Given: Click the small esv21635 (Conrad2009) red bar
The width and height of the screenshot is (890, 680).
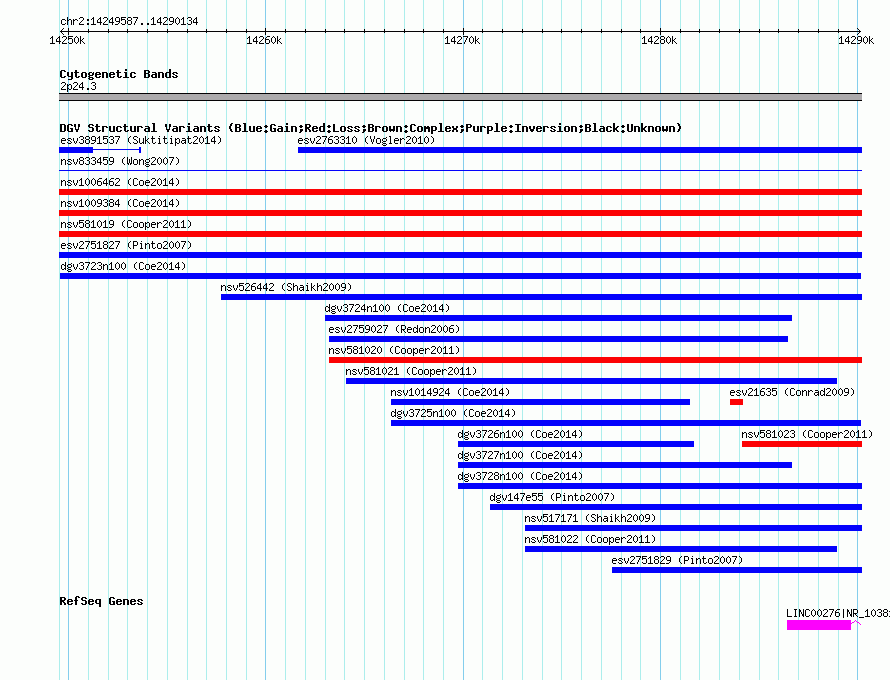Looking at the screenshot, I should click(736, 402).
